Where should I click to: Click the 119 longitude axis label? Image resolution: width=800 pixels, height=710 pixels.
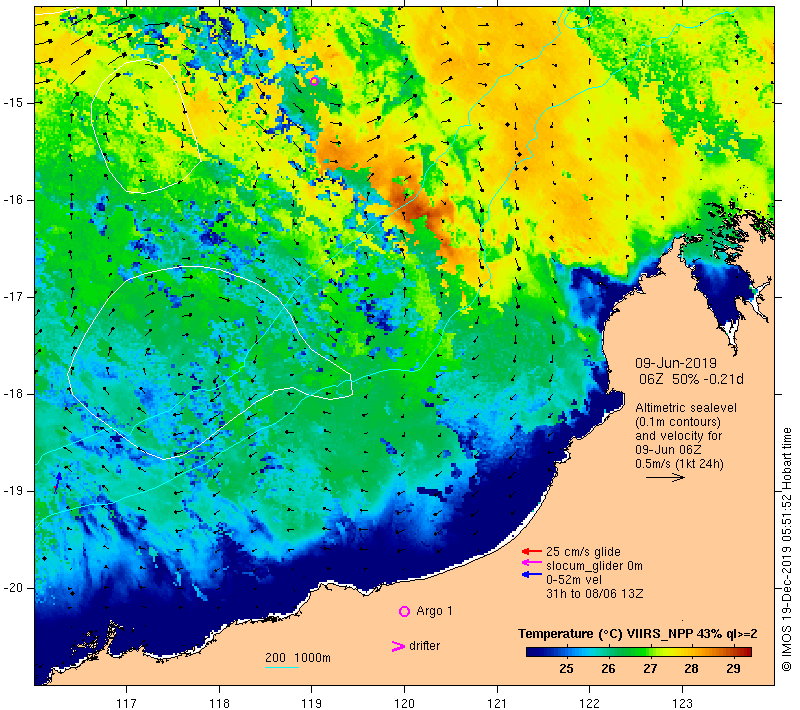[312, 703]
